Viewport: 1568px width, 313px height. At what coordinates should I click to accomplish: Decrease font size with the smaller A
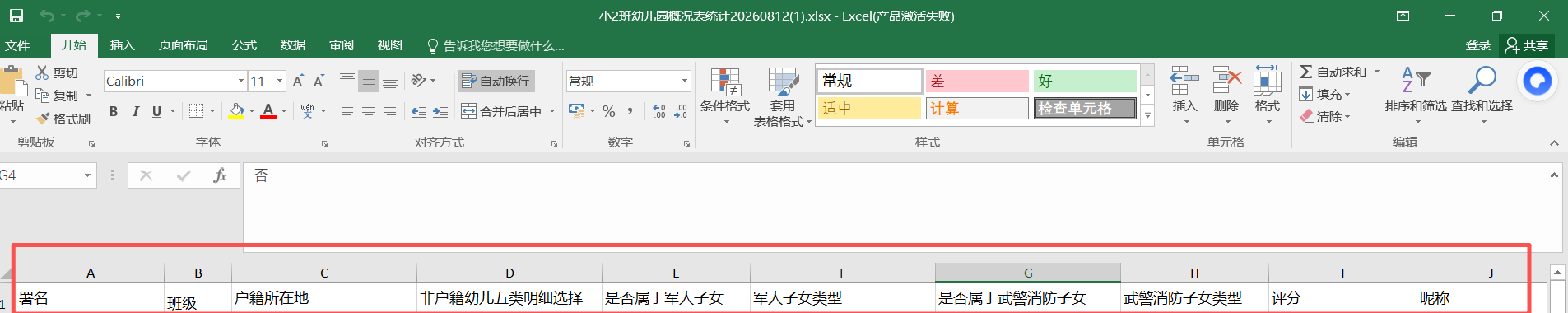(319, 81)
